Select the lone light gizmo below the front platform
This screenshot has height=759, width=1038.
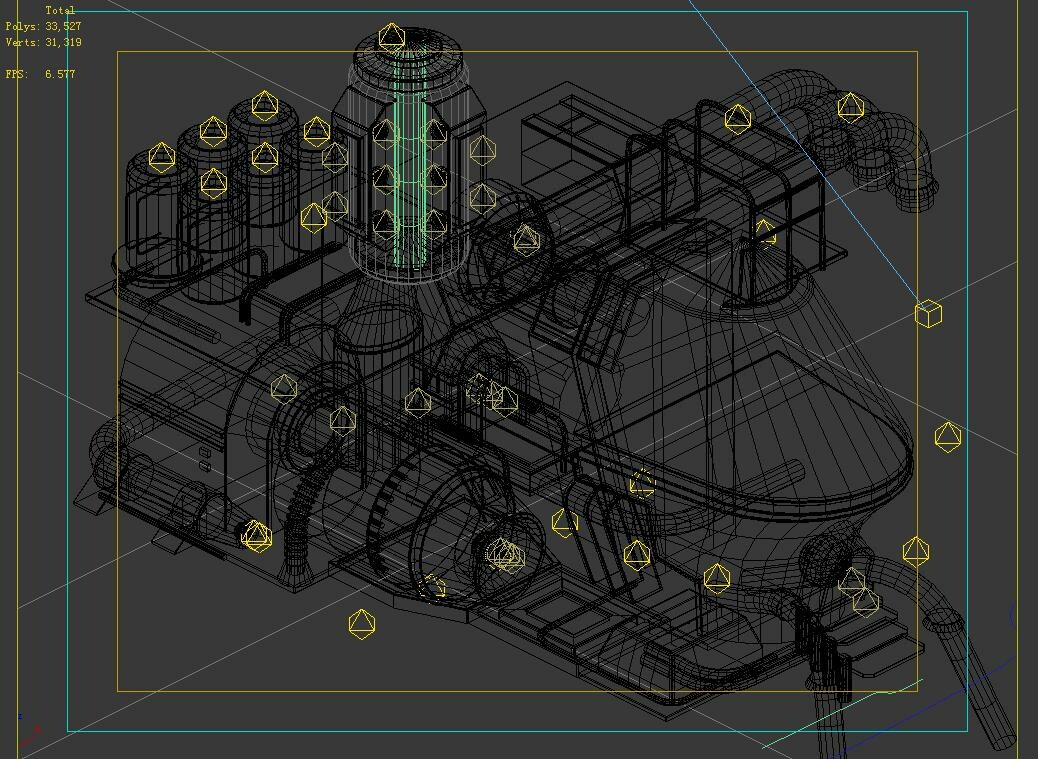click(361, 624)
